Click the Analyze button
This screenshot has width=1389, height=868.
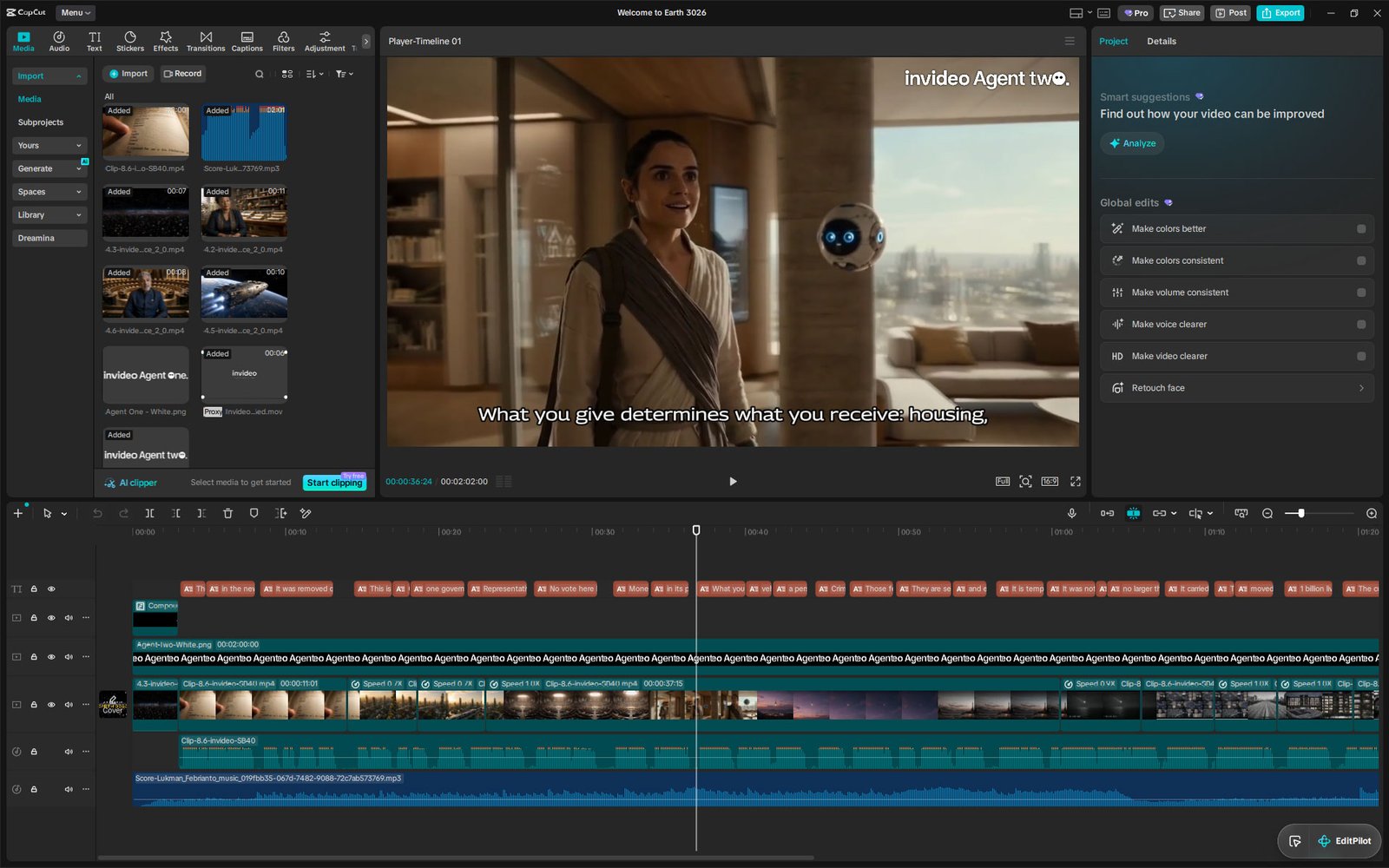pyautogui.click(x=1132, y=143)
